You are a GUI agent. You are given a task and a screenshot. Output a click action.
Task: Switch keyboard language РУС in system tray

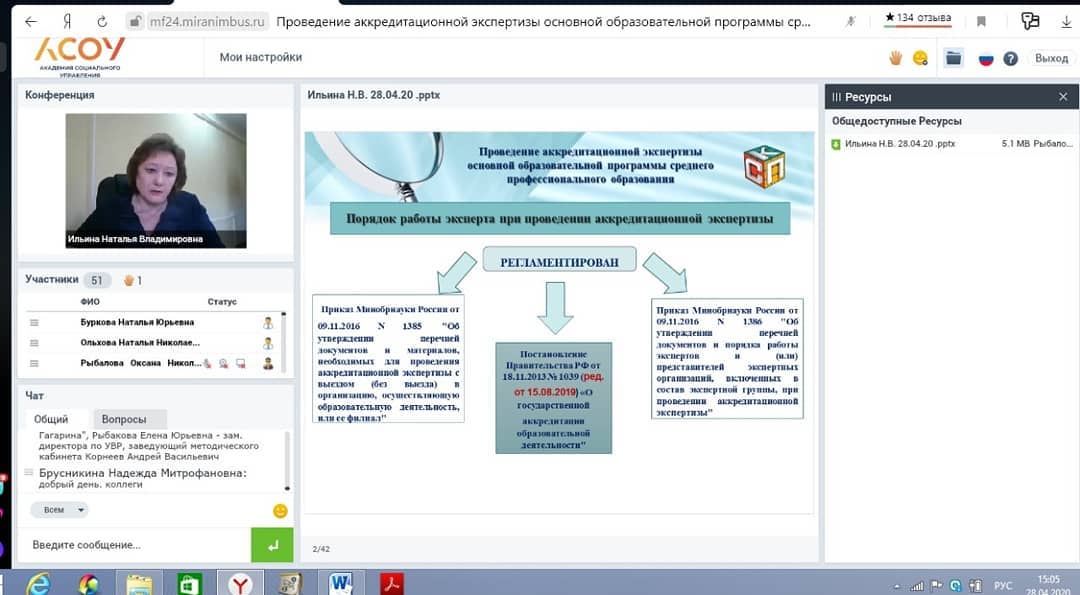(x=1003, y=586)
